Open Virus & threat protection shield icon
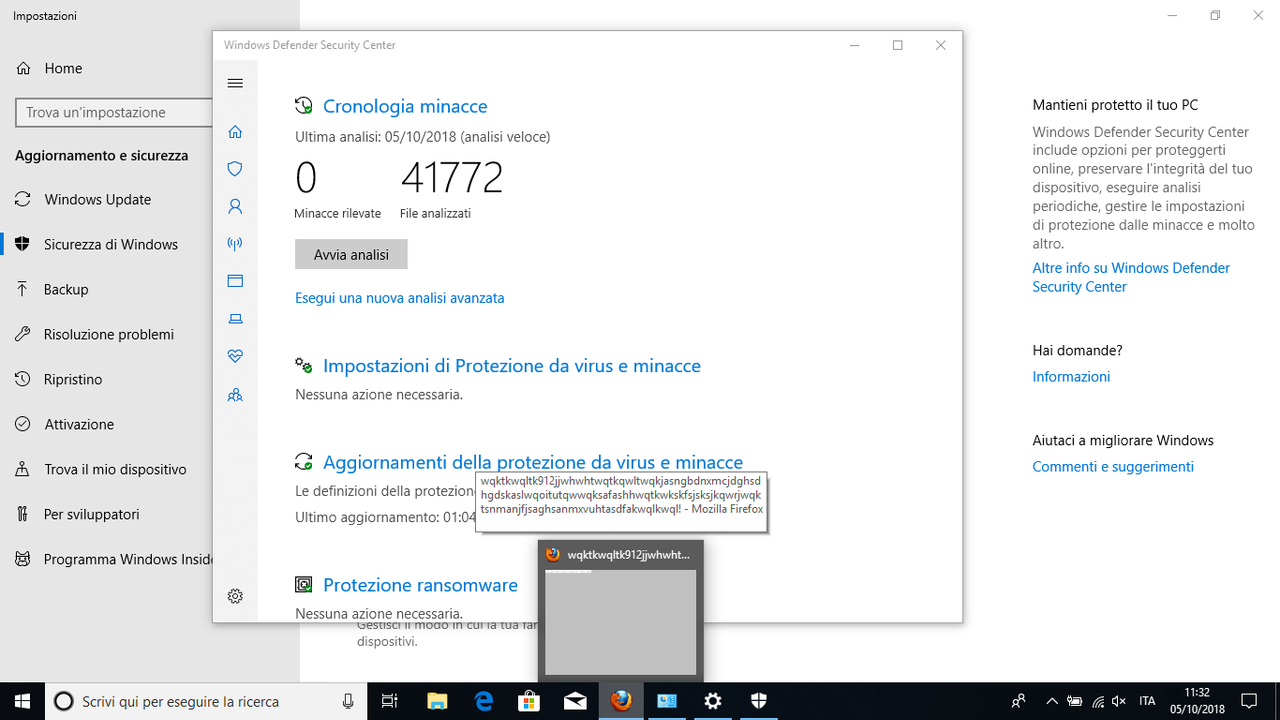Viewport: 1280px width, 720px height. click(x=235, y=169)
